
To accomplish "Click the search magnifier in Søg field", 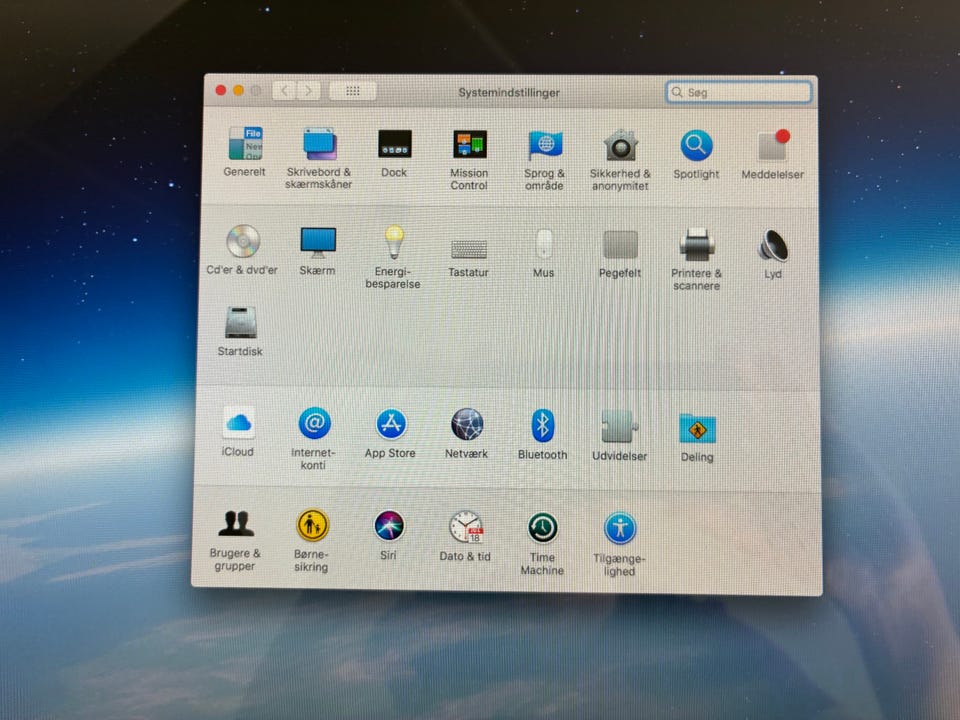I will (x=677, y=92).
